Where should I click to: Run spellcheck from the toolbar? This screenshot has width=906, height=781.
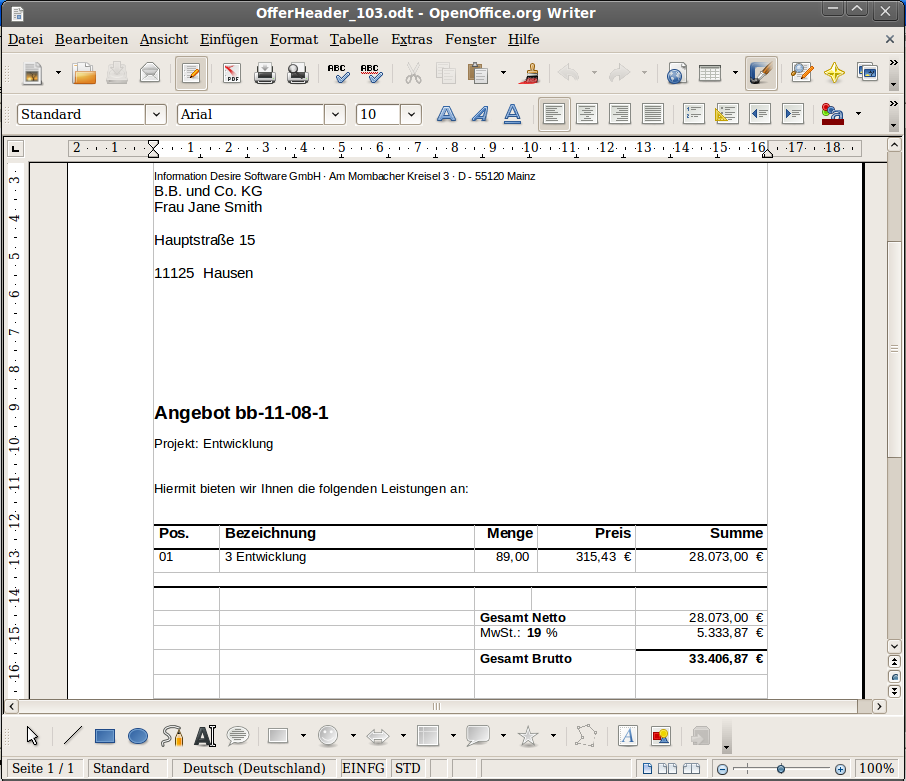pyautogui.click(x=337, y=73)
